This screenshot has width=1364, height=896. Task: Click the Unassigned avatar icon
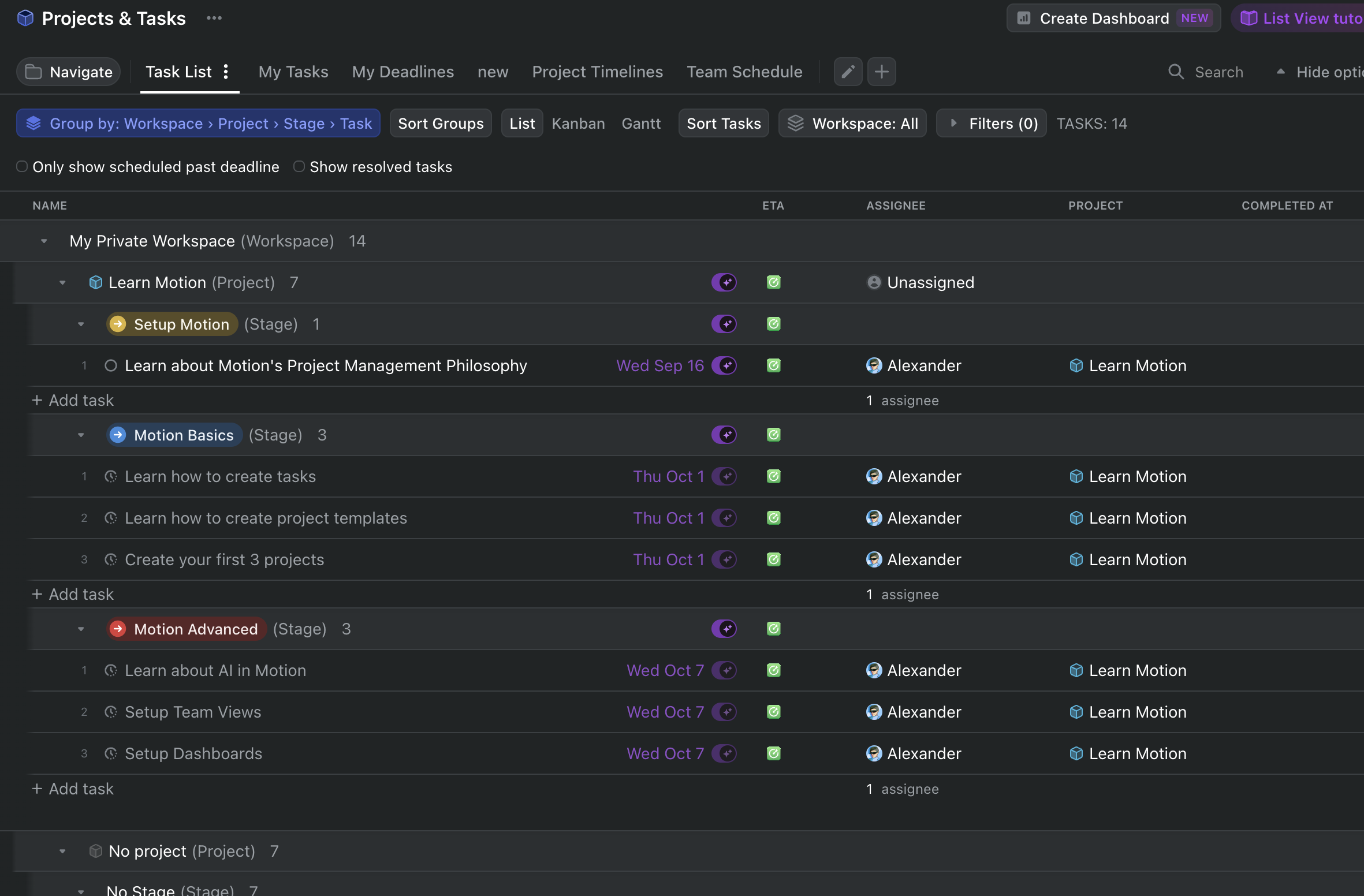(x=874, y=282)
